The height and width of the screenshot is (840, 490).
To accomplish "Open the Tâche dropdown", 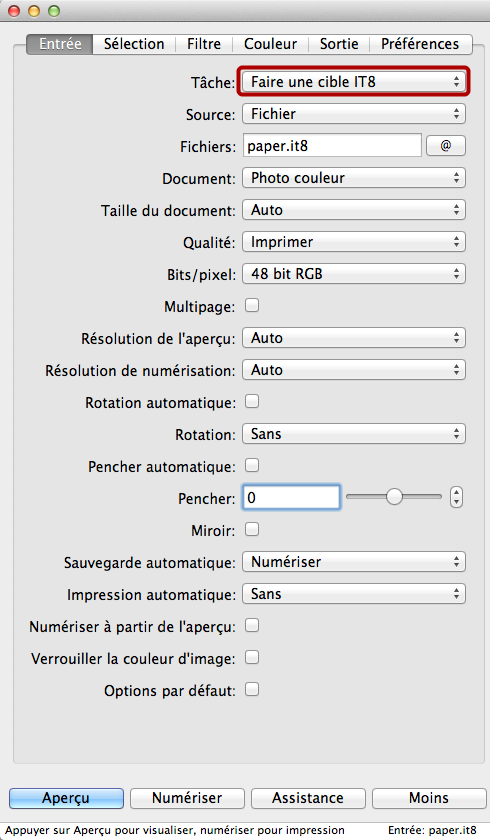I will 354,82.
